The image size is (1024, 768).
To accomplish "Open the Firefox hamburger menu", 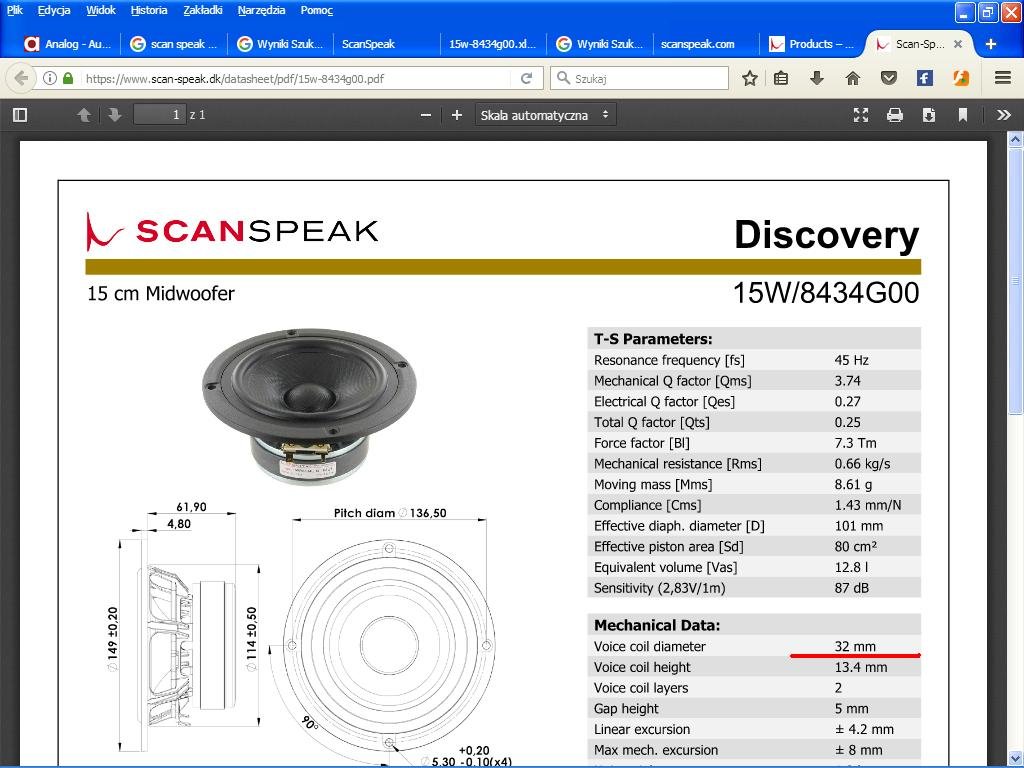I will (1003, 78).
